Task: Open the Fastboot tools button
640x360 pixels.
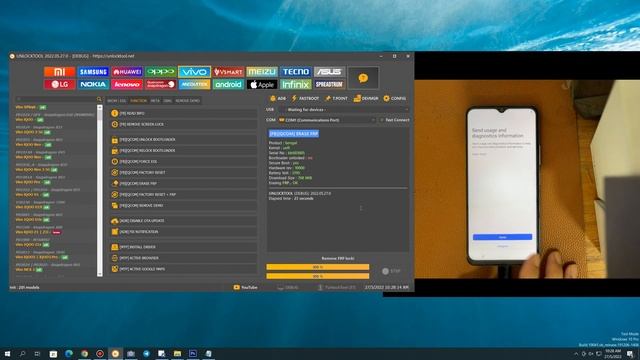Action: 305,98
